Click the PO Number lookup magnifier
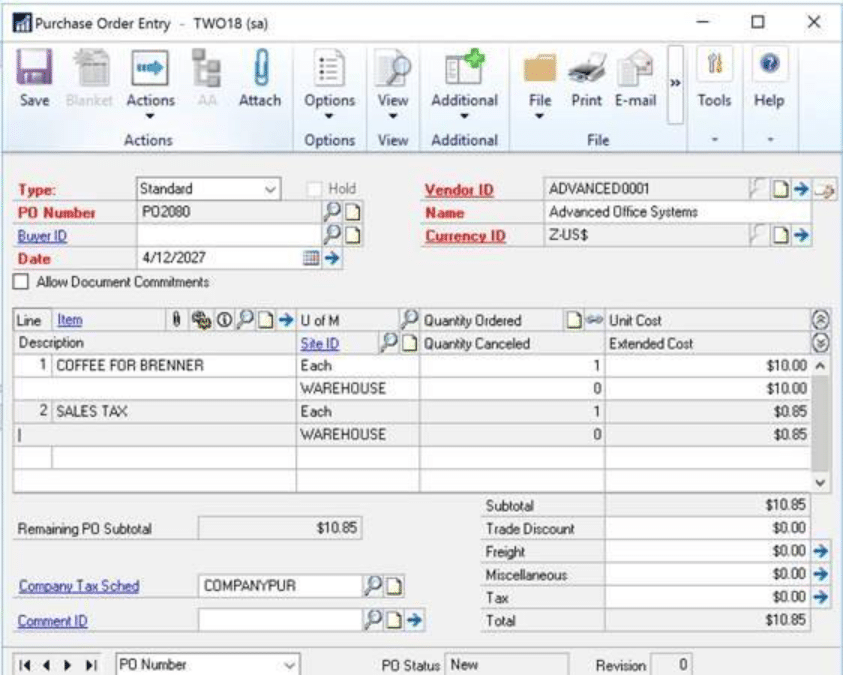 [332, 212]
